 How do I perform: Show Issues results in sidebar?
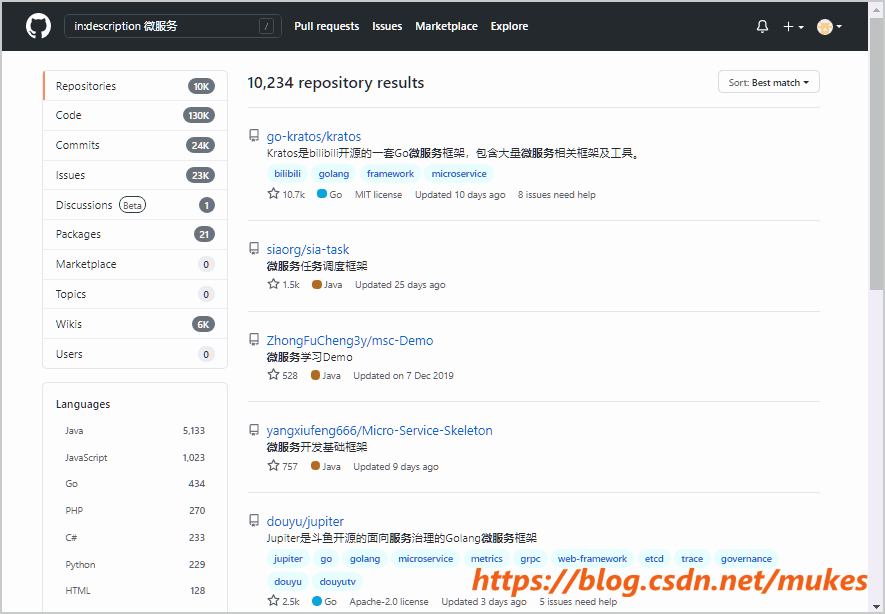click(x=135, y=175)
